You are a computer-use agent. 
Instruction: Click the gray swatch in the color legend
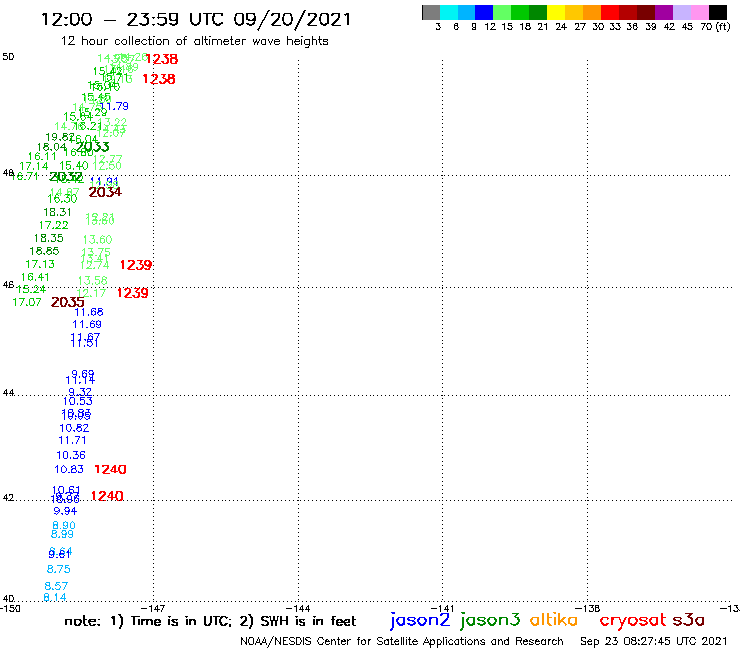click(431, 12)
